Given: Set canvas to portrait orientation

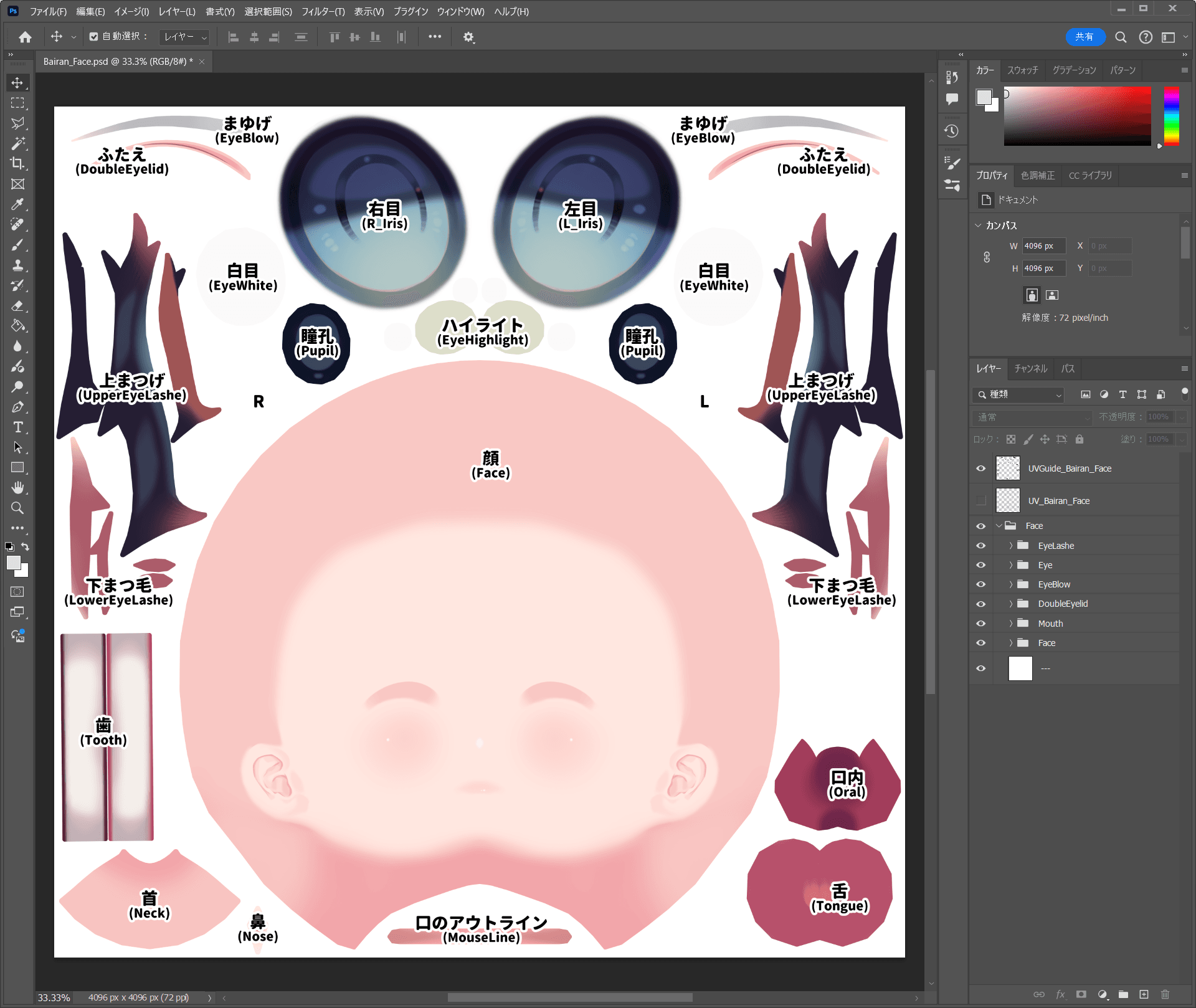Looking at the screenshot, I should click(x=1032, y=295).
